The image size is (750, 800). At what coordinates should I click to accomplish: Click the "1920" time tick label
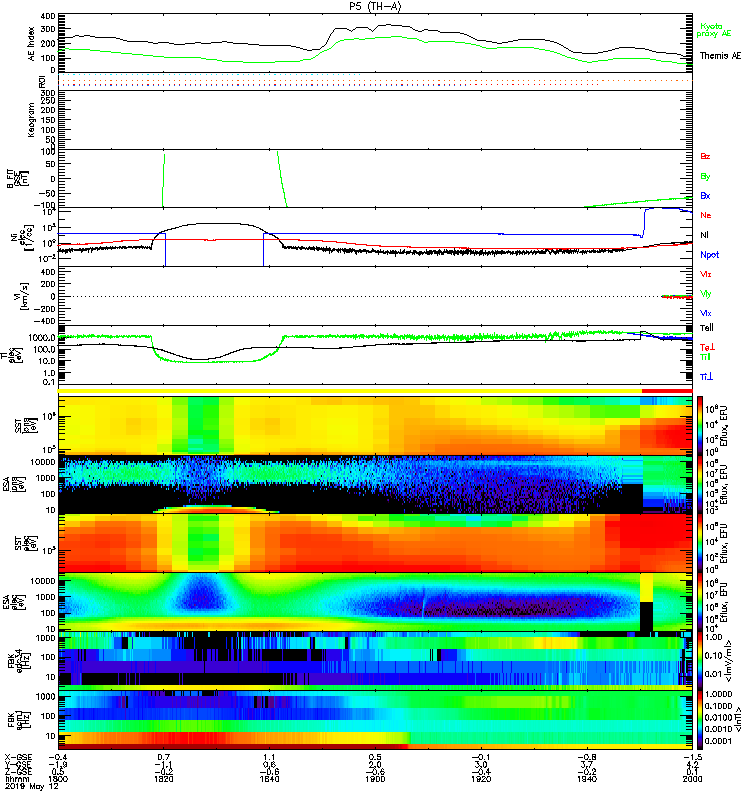click(x=481, y=779)
